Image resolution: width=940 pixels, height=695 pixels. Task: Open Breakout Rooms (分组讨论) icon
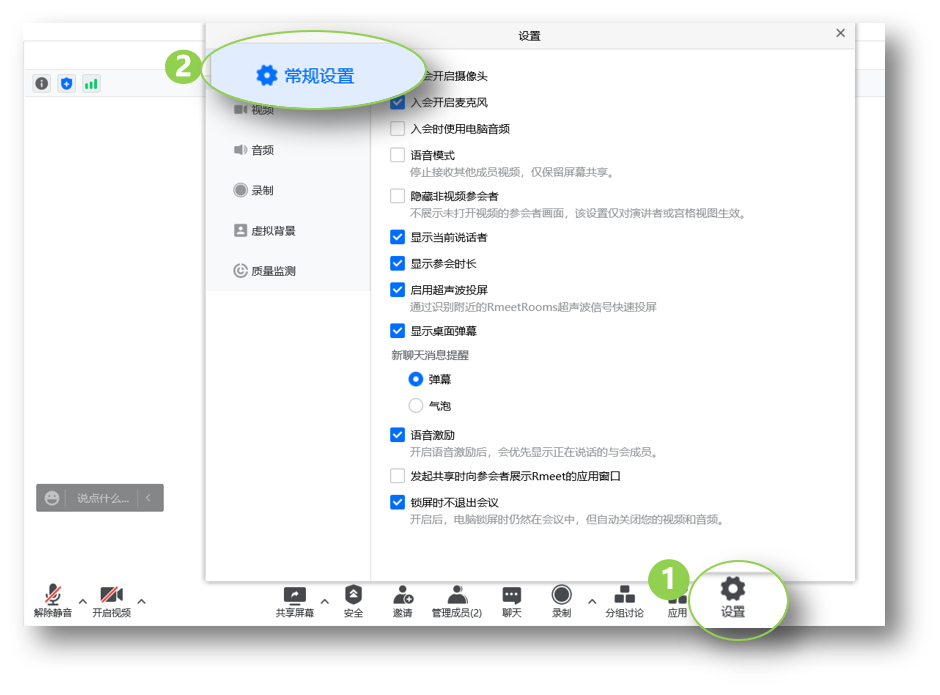(x=624, y=596)
